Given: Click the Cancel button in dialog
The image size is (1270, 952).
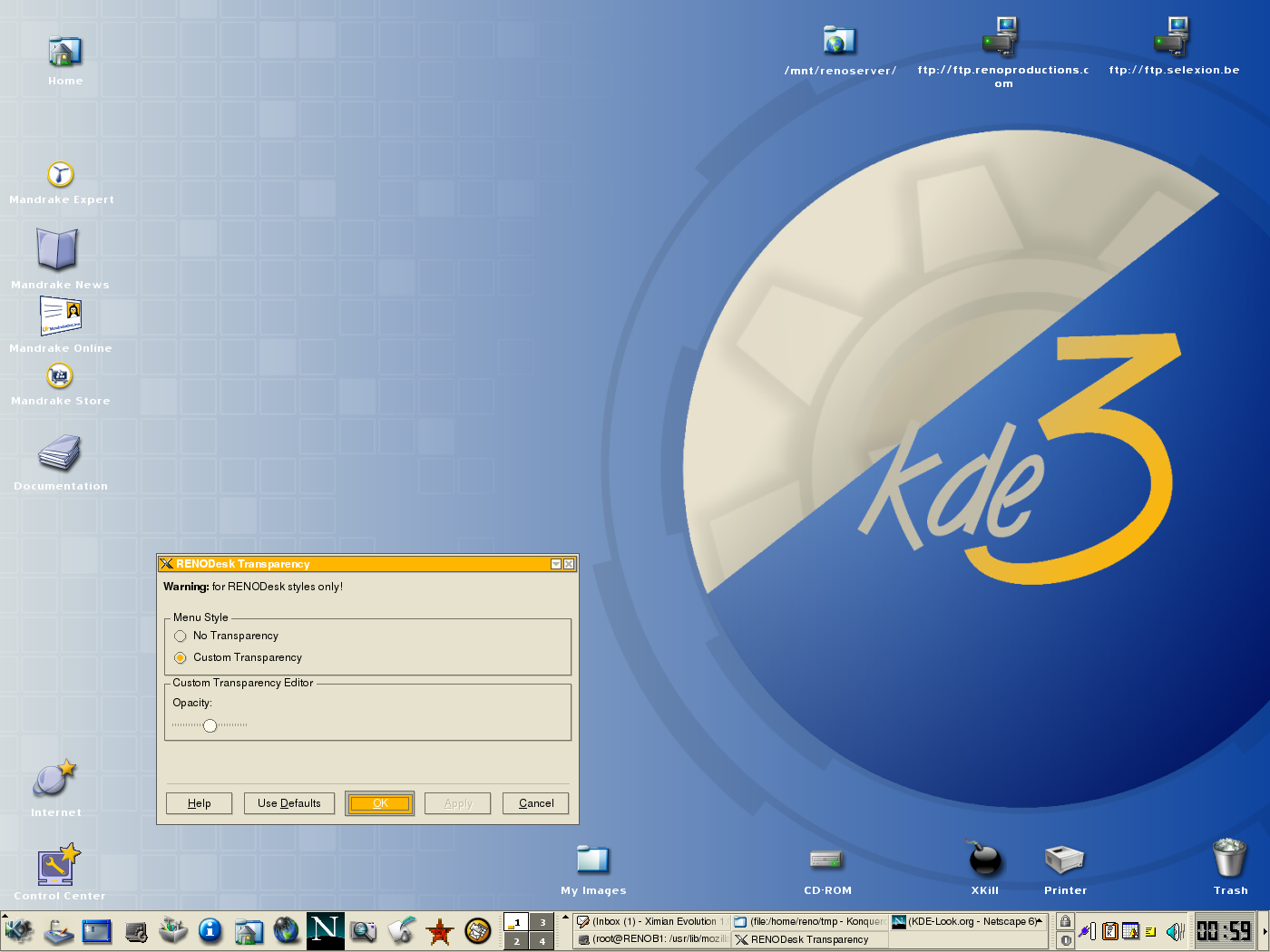Looking at the screenshot, I should pos(536,803).
